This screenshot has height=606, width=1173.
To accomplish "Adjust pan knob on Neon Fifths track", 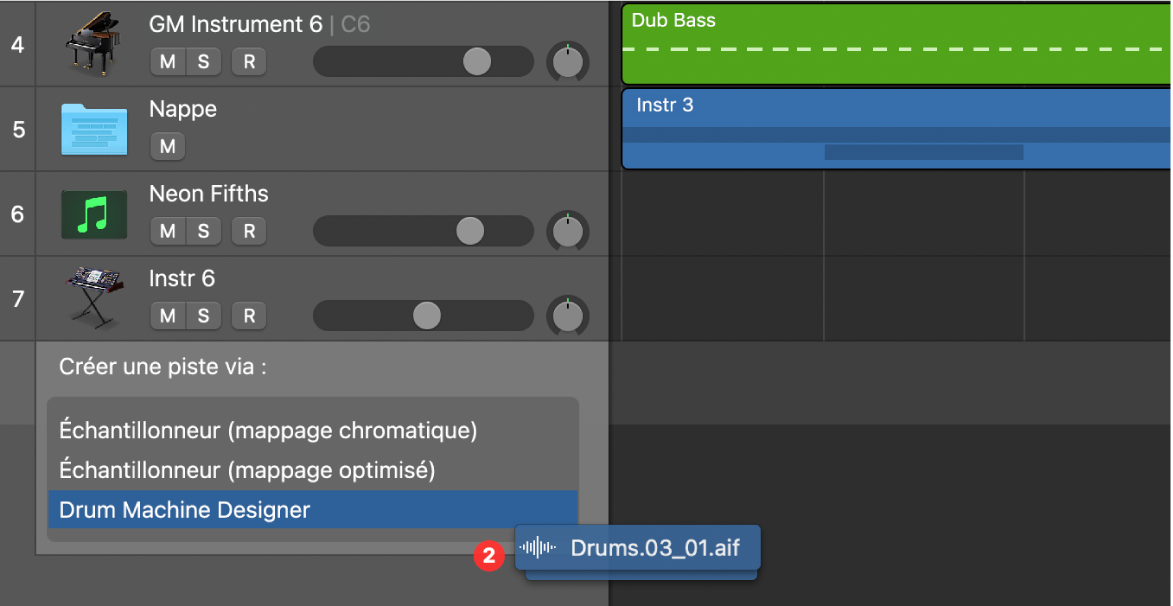I will point(568,231).
